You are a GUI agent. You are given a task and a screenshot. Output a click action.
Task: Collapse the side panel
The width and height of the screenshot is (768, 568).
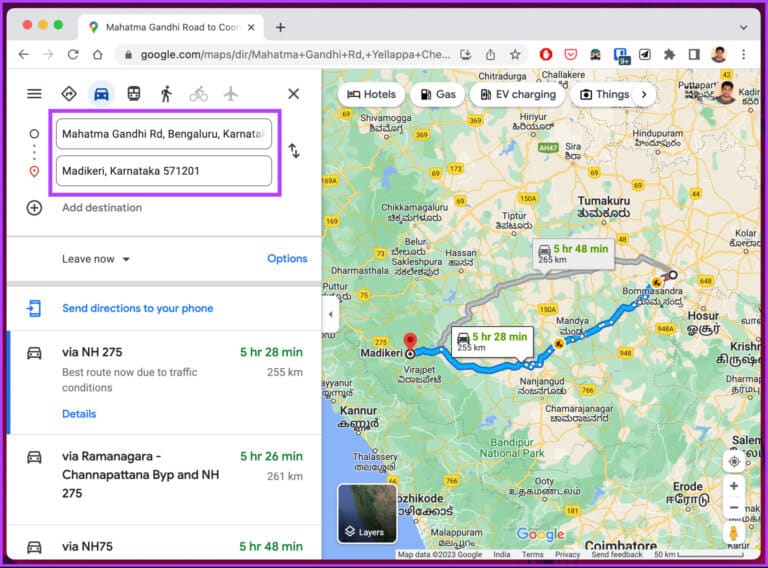pyautogui.click(x=331, y=314)
